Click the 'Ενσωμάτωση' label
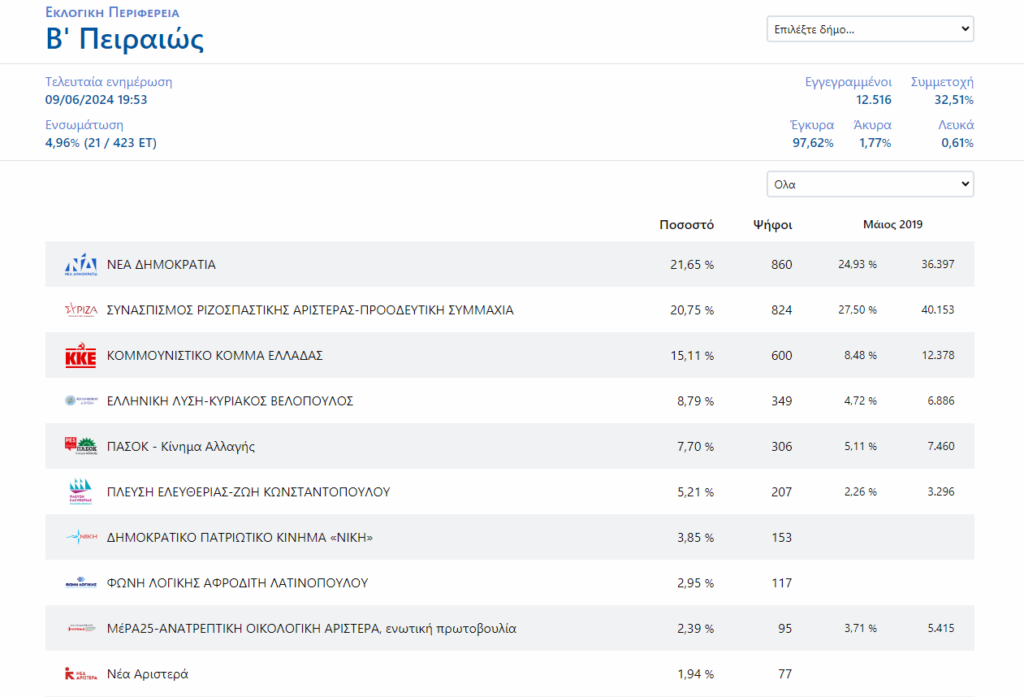Viewport: 1024px width, 697px height. click(x=84, y=125)
